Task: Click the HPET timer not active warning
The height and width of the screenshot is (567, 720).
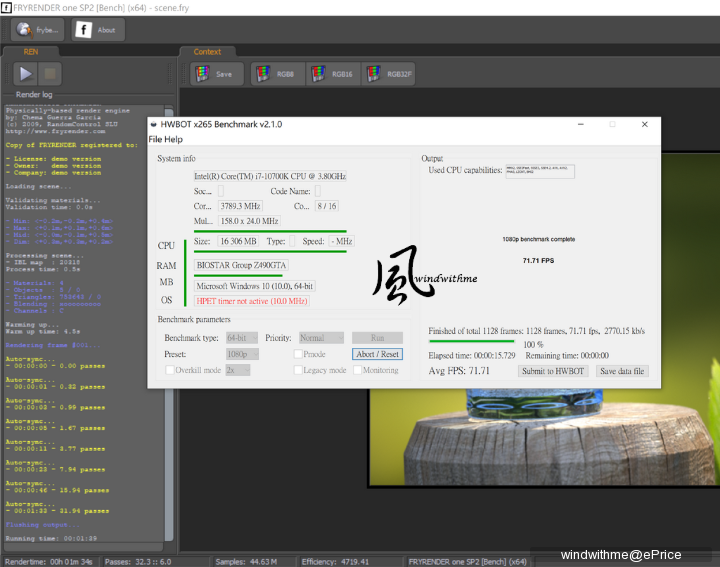Action: tap(252, 301)
